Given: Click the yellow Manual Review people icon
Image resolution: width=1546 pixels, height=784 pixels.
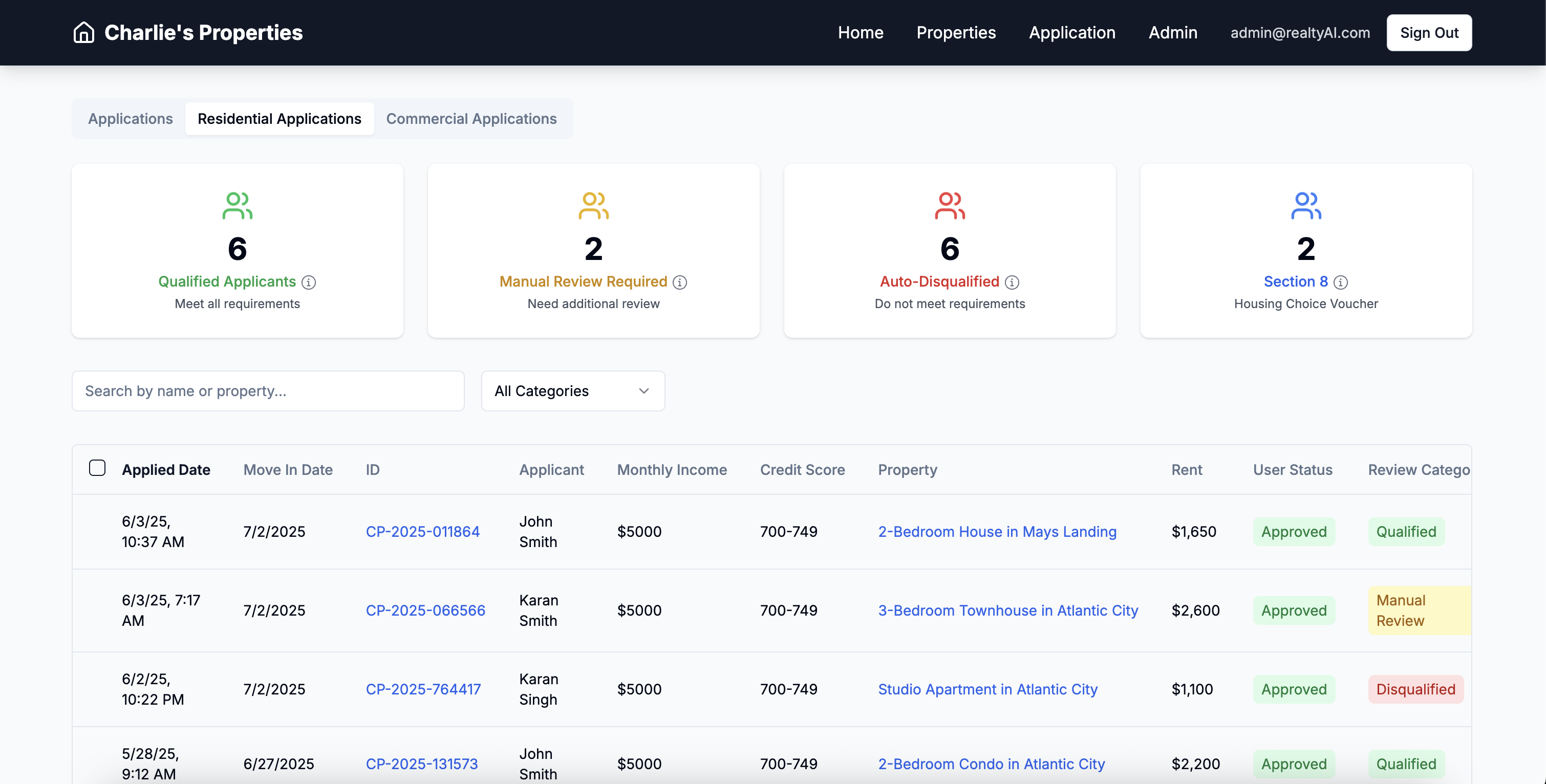Looking at the screenshot, I should pyautogui.click(x=593, y=206).
